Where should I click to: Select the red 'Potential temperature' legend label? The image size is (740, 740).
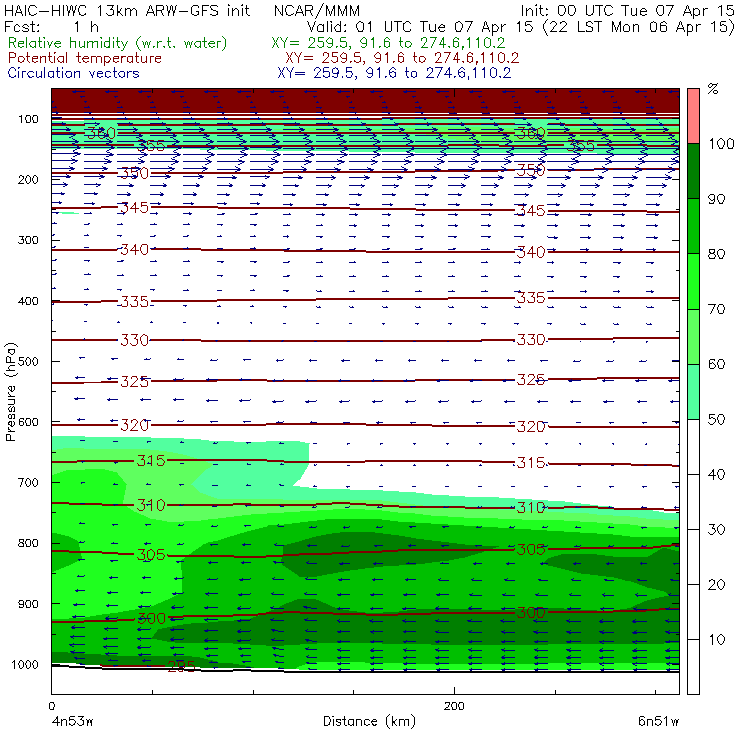[84, 58]
